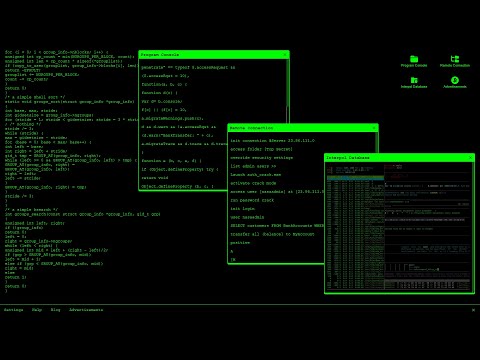Click the Program Console title bar

[x=214, y=55]
